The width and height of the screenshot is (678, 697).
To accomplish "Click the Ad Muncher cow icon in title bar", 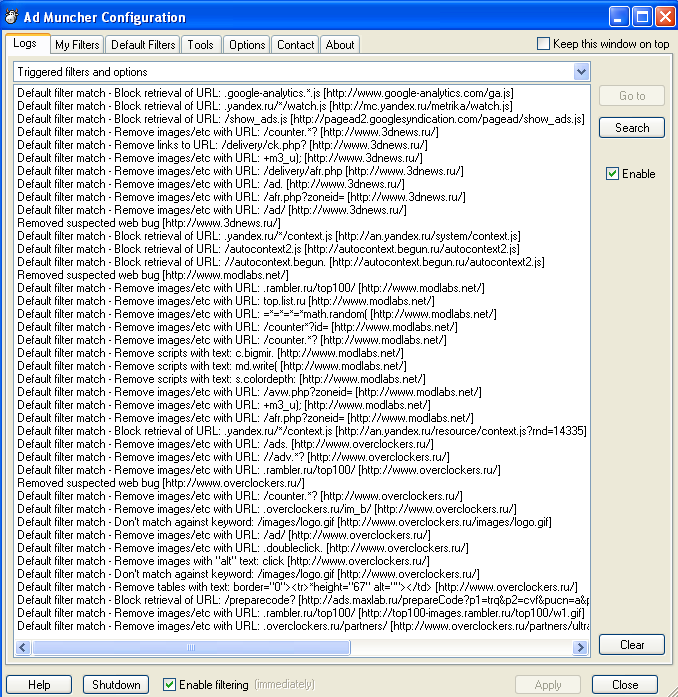I will coord(11,16).
